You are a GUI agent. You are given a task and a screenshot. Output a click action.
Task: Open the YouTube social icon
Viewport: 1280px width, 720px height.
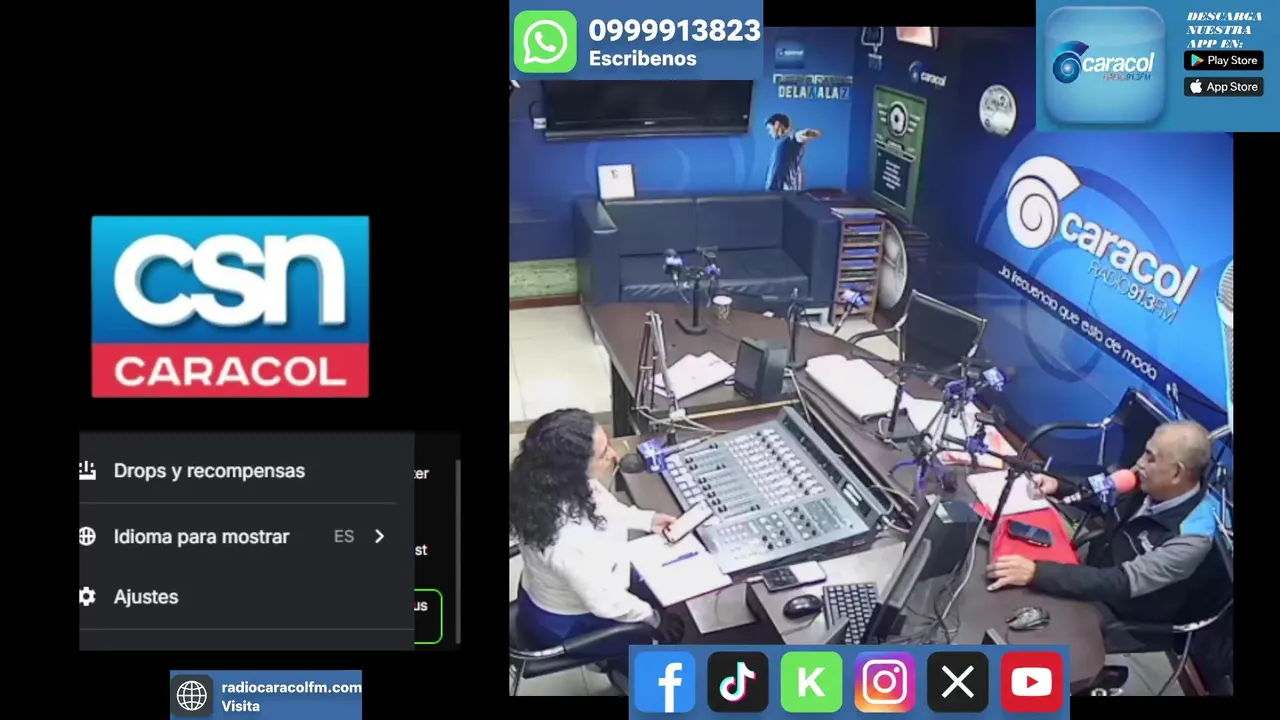click(x=1031, y=683)
